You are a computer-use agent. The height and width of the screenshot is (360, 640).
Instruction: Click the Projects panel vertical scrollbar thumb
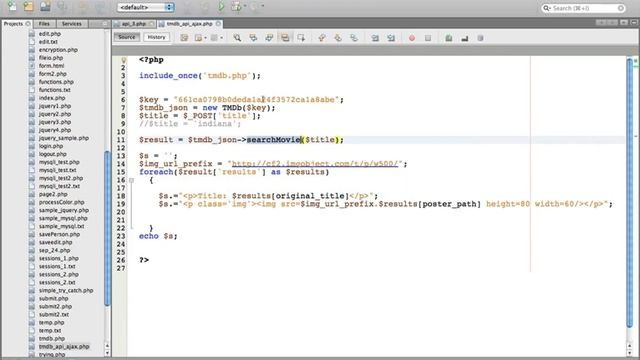107,229
